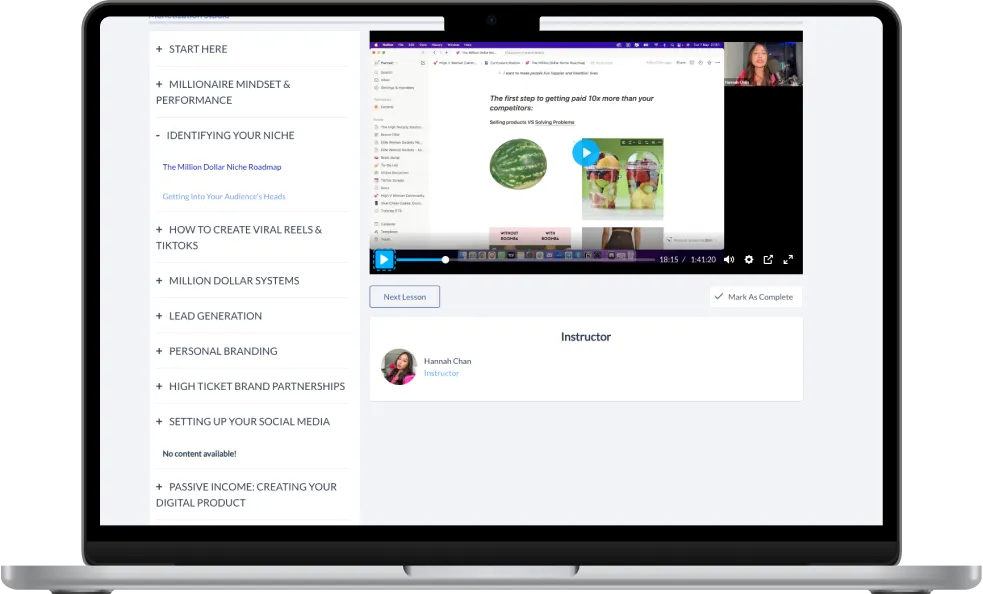This screenshot has height=594, width=983.
Task: Mute the video volume speaker icon
Action: [729, 260]
